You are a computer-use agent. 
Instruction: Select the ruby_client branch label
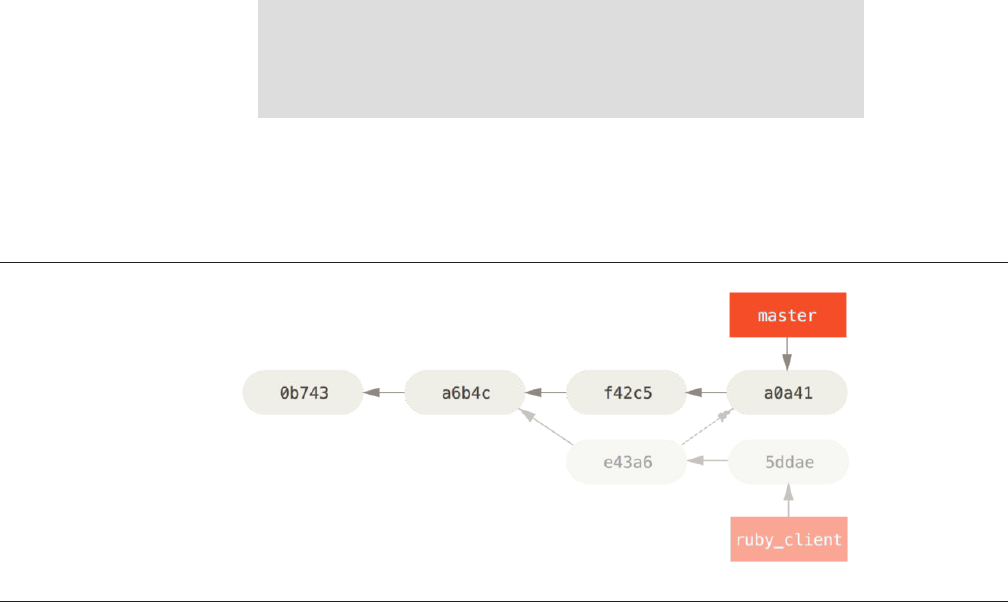(788, 539)
